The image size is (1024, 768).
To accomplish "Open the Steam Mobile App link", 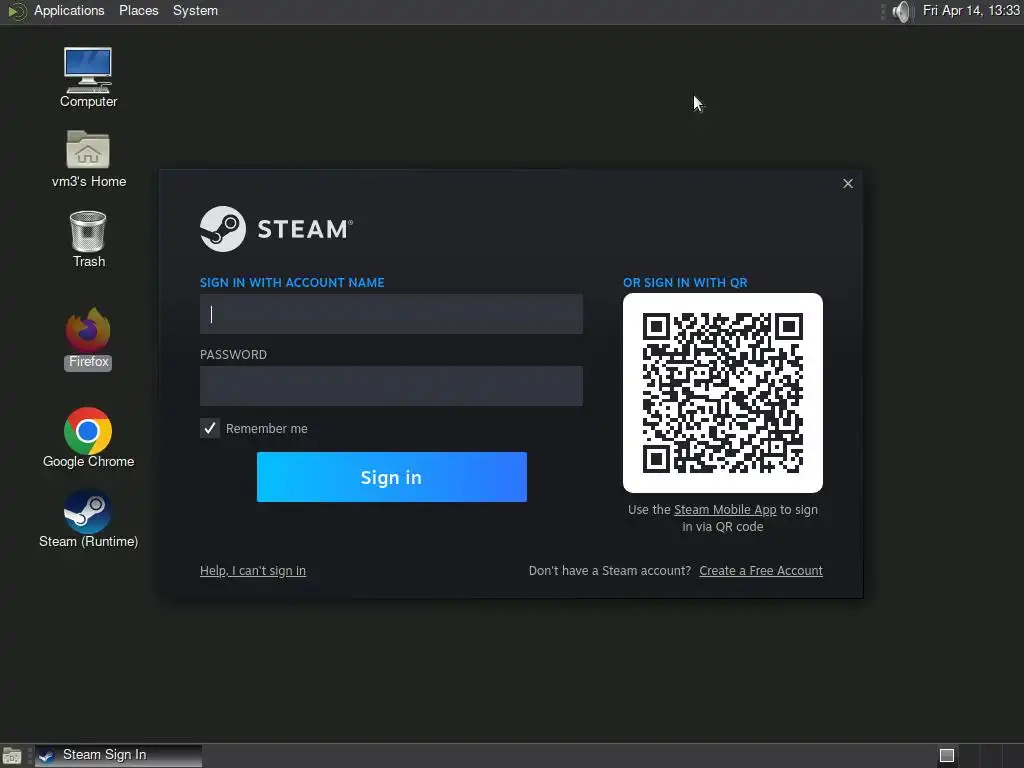I will tap(725, 510).
